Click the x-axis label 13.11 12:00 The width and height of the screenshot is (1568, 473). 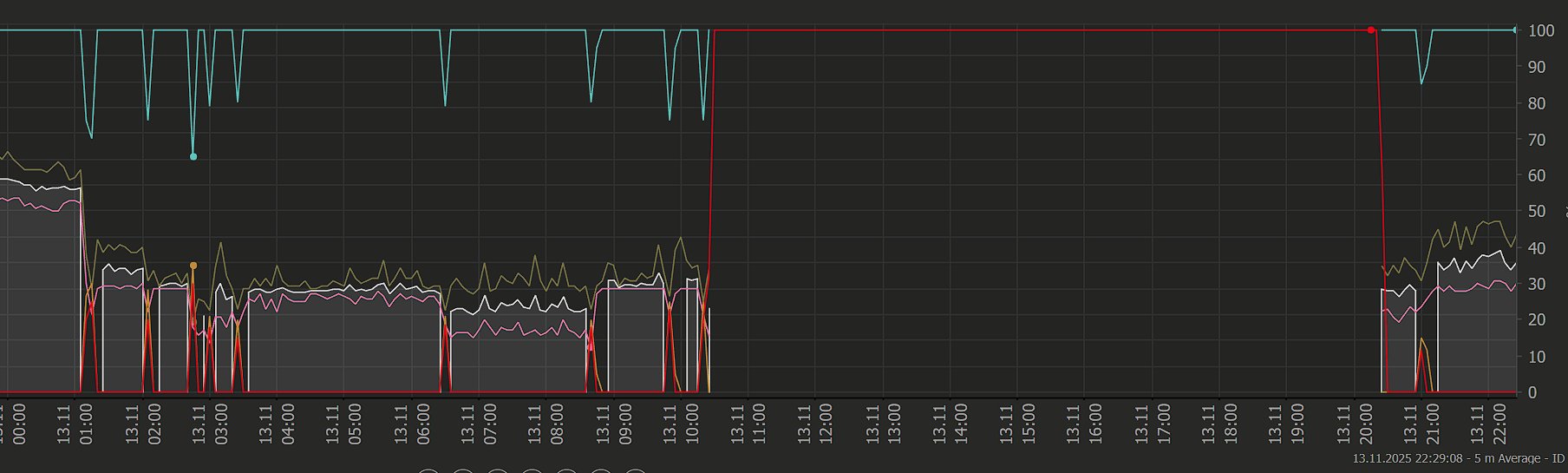pyautogui.click(x=814, y=424)
